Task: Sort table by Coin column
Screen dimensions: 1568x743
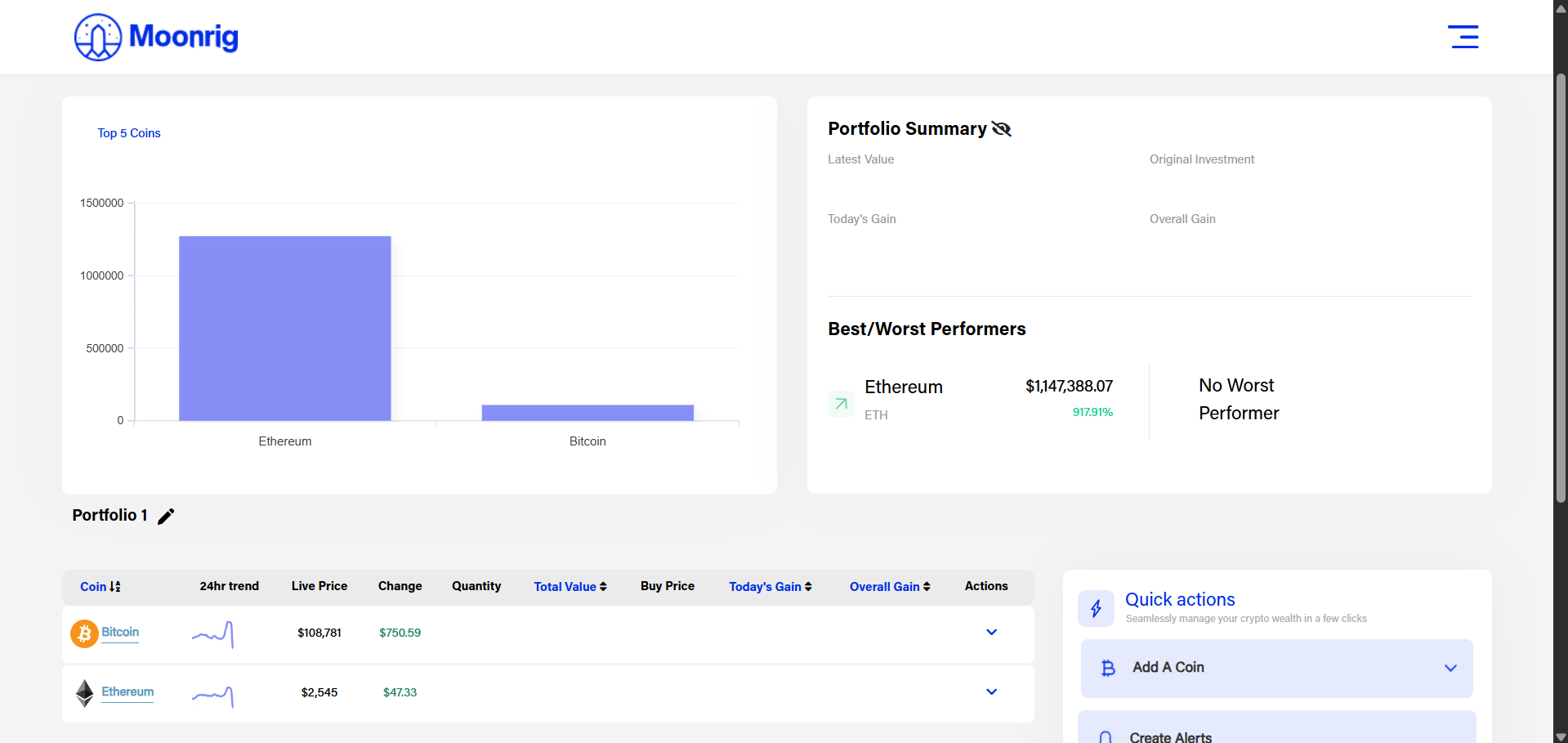Action: click(x=101, y=587)
